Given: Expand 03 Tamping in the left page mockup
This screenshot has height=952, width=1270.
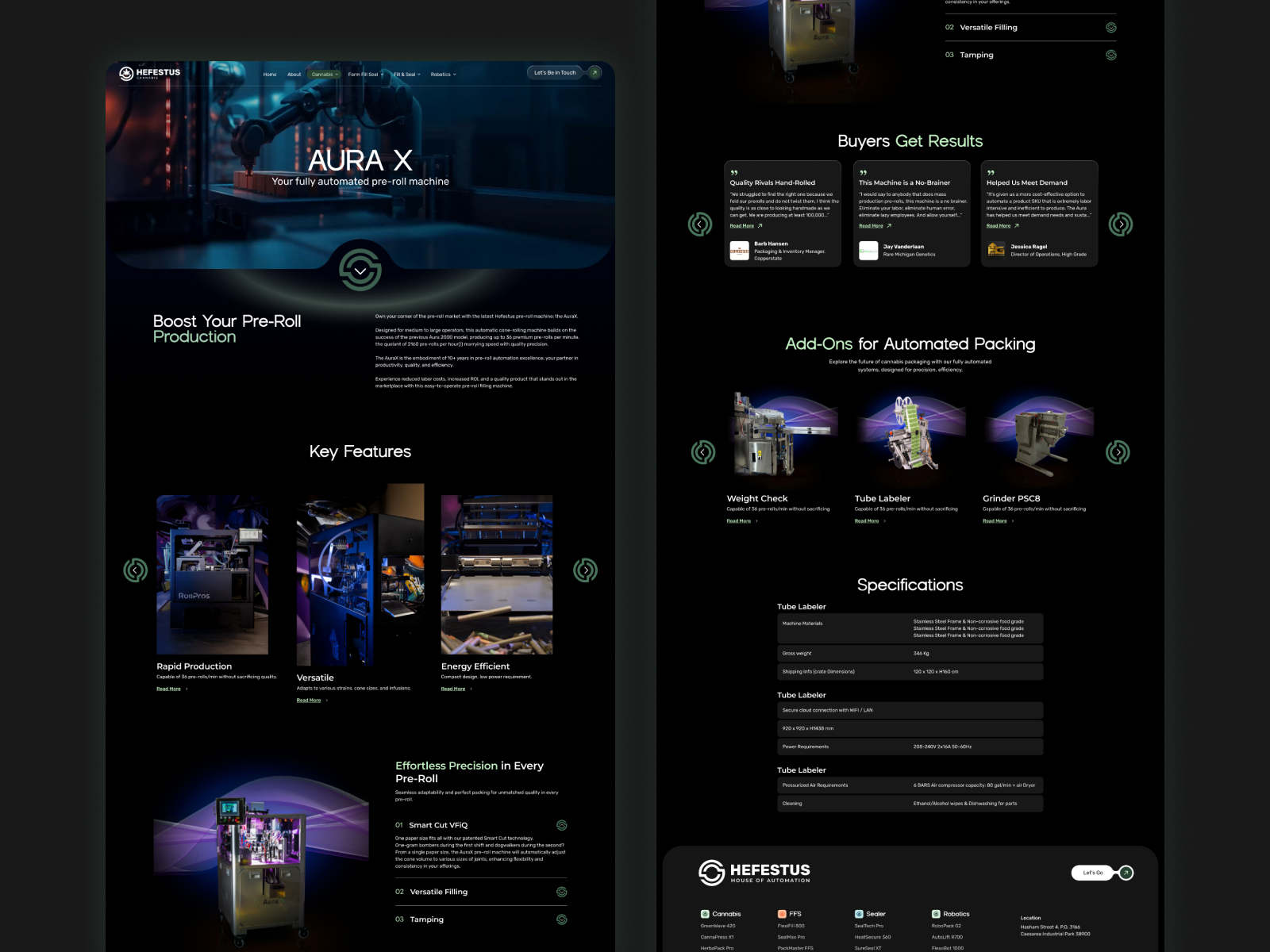Looking at the screenshot, I should pyautogui.click(x=481, y=919).
